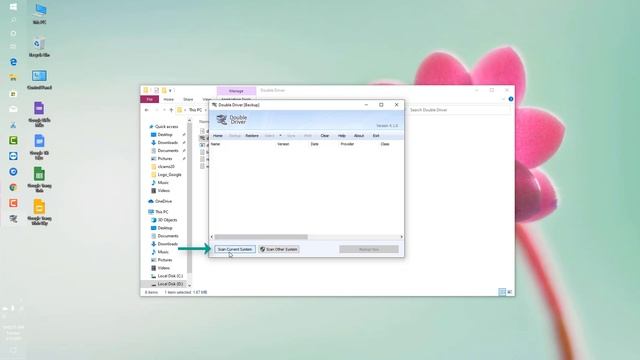Click the Explorer back arrow
The height and width of the screenshot is (360, 640).
click(147, 110)
